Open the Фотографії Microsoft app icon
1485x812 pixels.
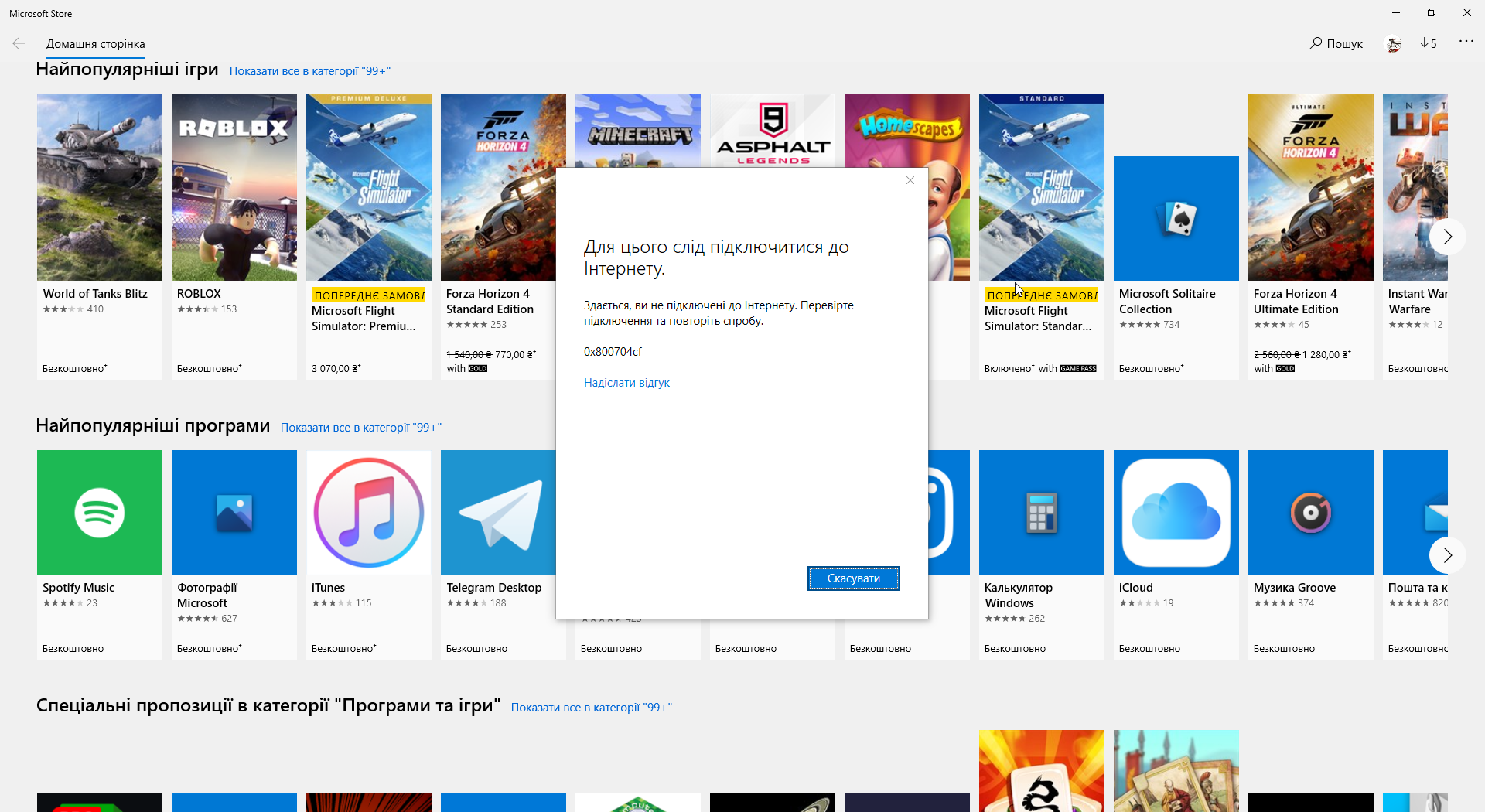tap(234, 513)
